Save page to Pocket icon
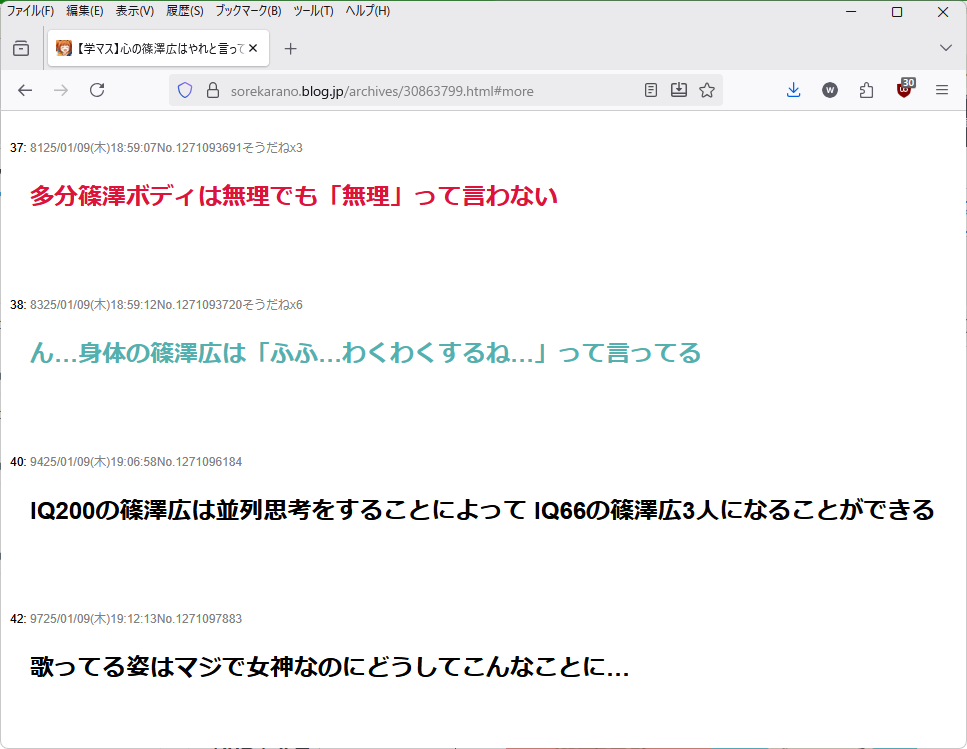The image size is (967, 749). coord(679,90)
